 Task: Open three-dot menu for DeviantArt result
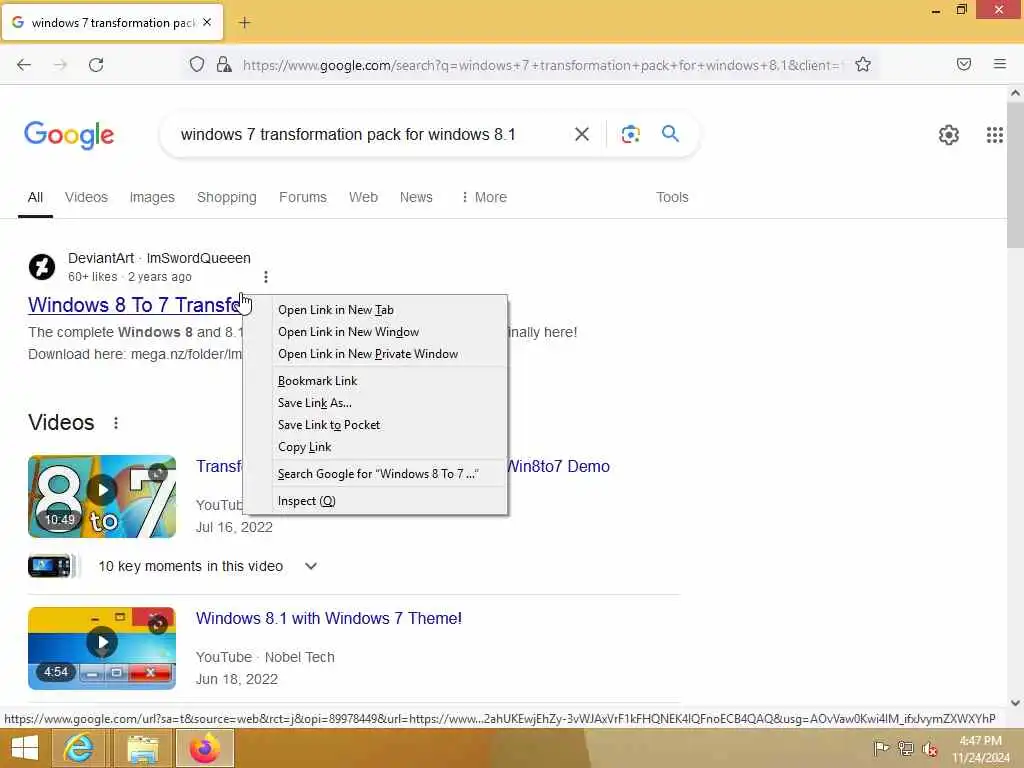pos(266,277)
